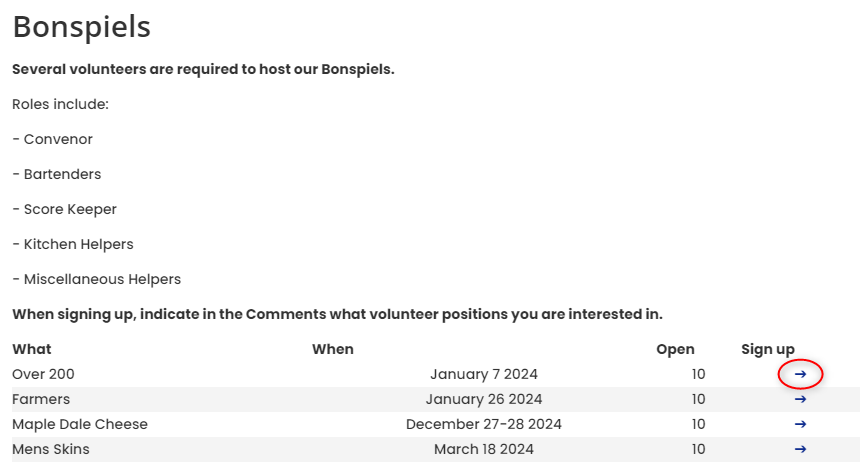Screen dimensions: 865x472
Task: Click the "Sign up" column header
Action: pos(768,349)
